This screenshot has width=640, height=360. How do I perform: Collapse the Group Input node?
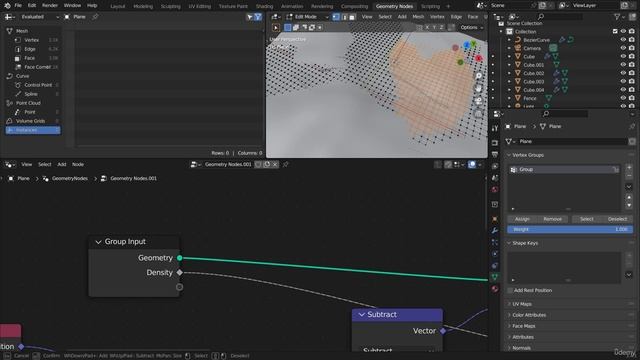coord(98,242)
